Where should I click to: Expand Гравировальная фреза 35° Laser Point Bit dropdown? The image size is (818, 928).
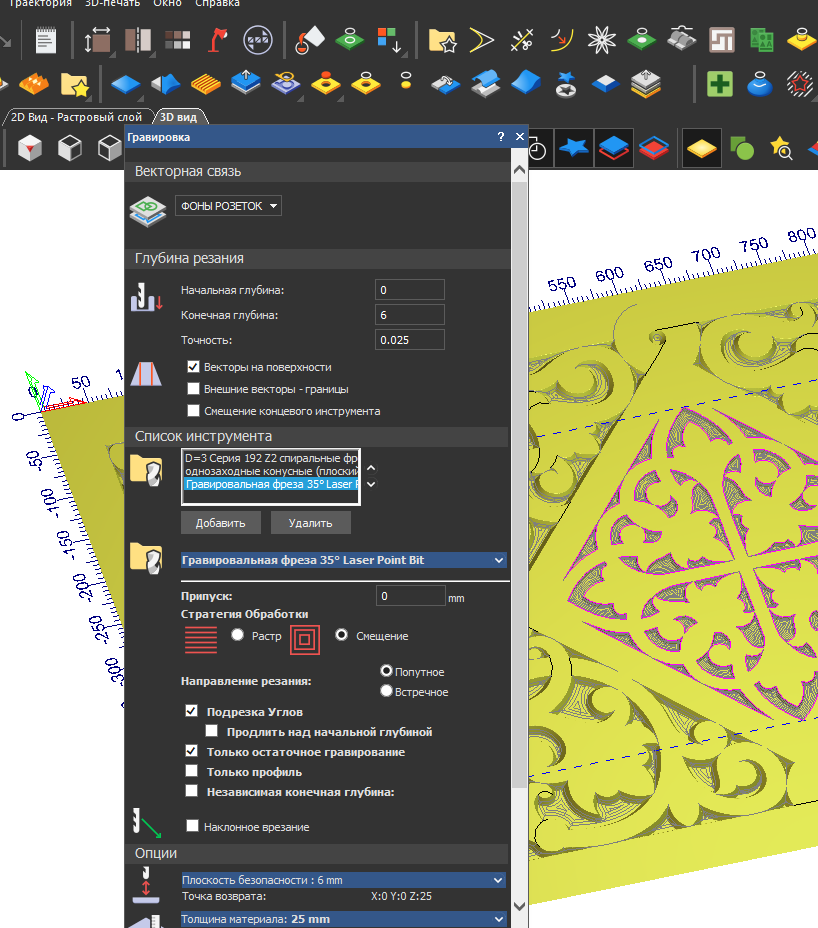pyautogui.click(x=343, y=560)
